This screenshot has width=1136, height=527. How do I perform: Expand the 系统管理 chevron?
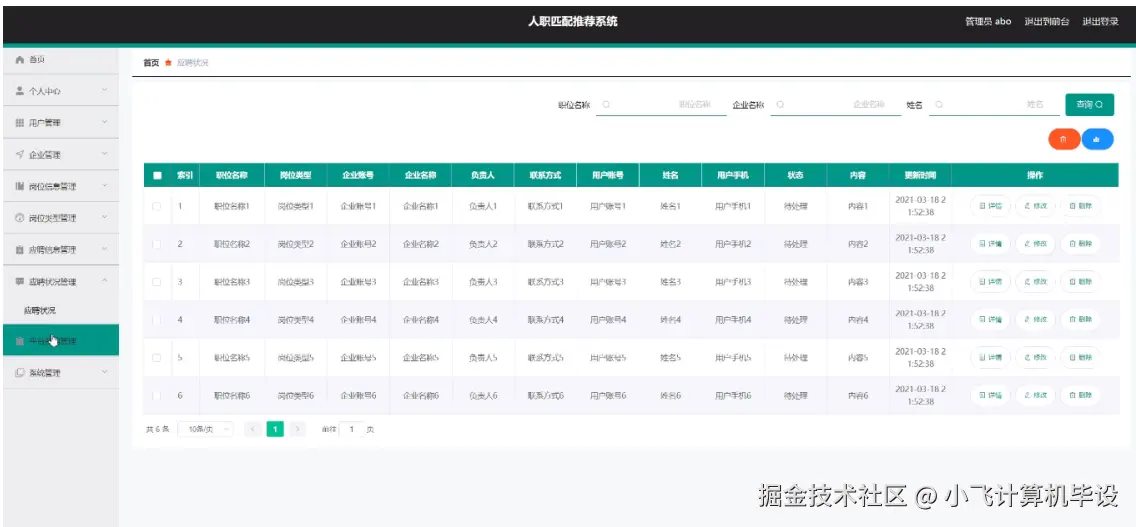point(104,373)
